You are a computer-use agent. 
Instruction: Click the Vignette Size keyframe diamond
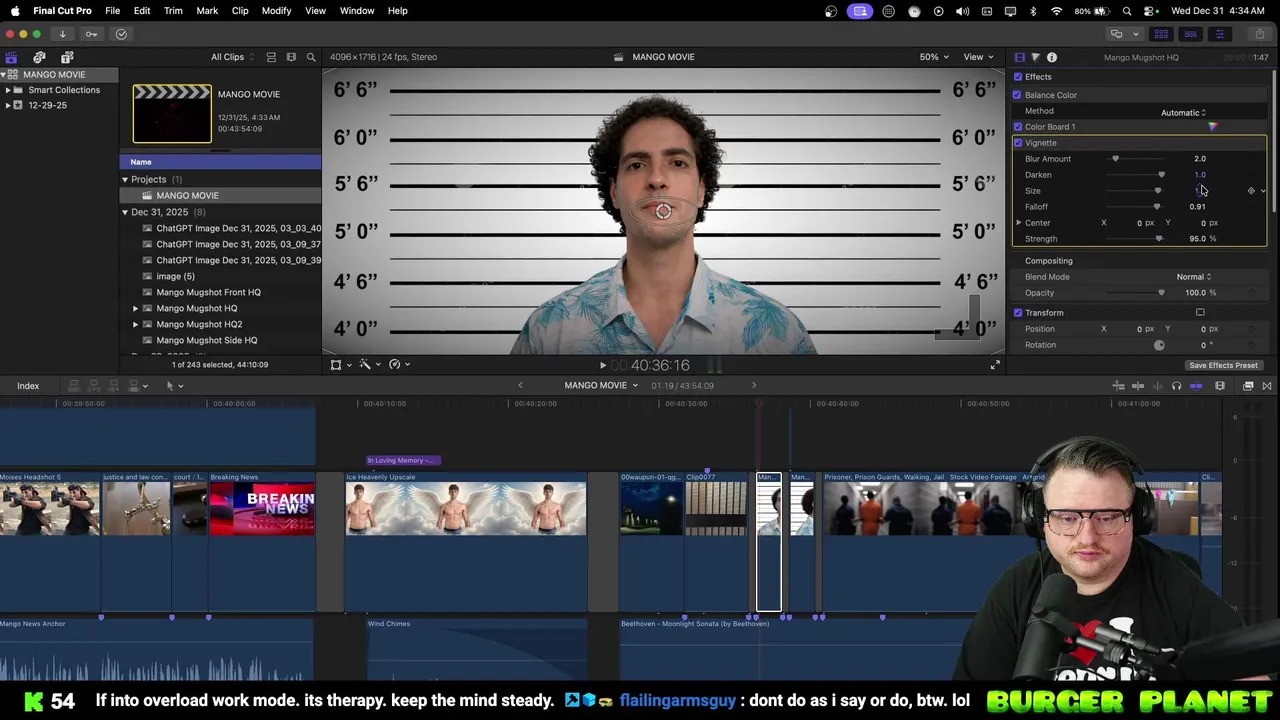click(x=1251, y=191)
